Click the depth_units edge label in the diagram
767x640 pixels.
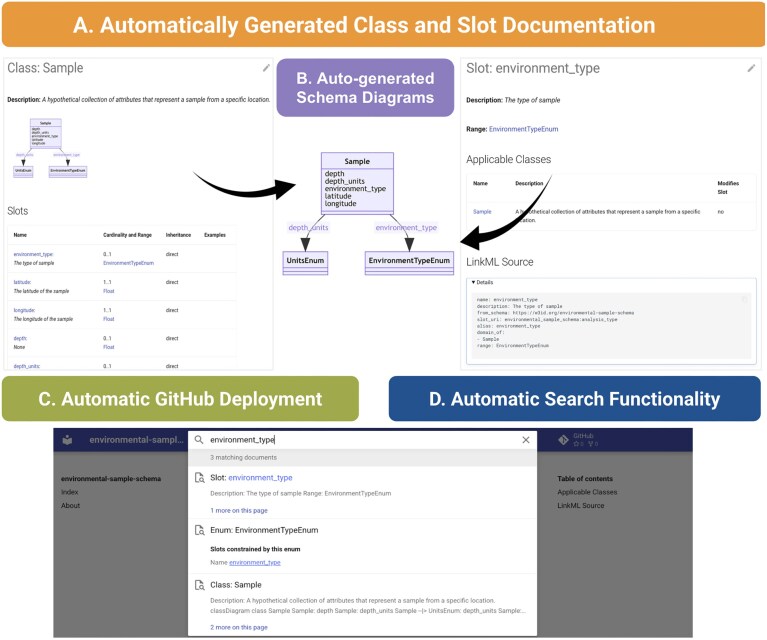[x=308, y=228]
